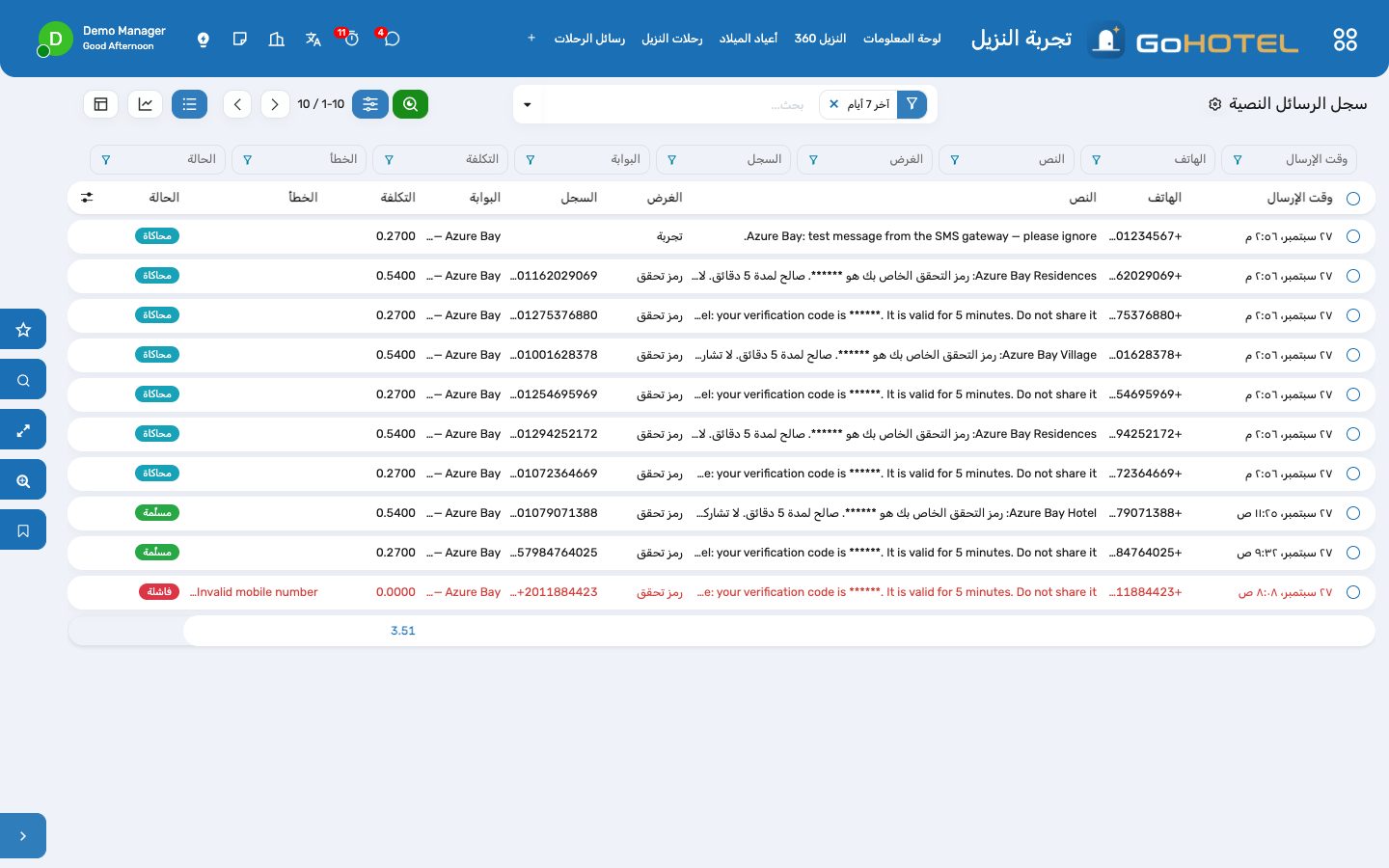Remove the آخر 7 أيام filter chip
Viewport: 1389px width, 868px height.
833,104
